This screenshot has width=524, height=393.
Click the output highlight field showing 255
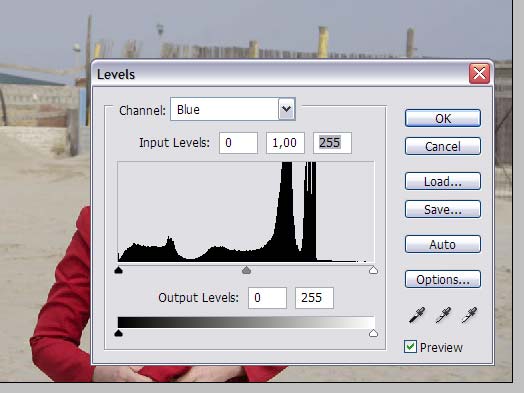(x=314, y=298)
